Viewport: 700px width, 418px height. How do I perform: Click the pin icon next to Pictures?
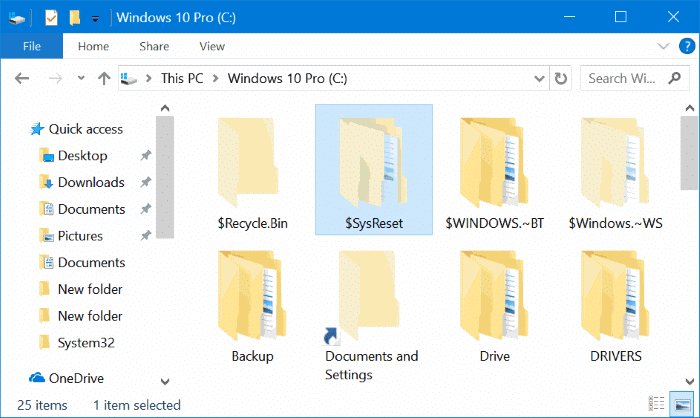pyautogui.click(x=146, y=235)
